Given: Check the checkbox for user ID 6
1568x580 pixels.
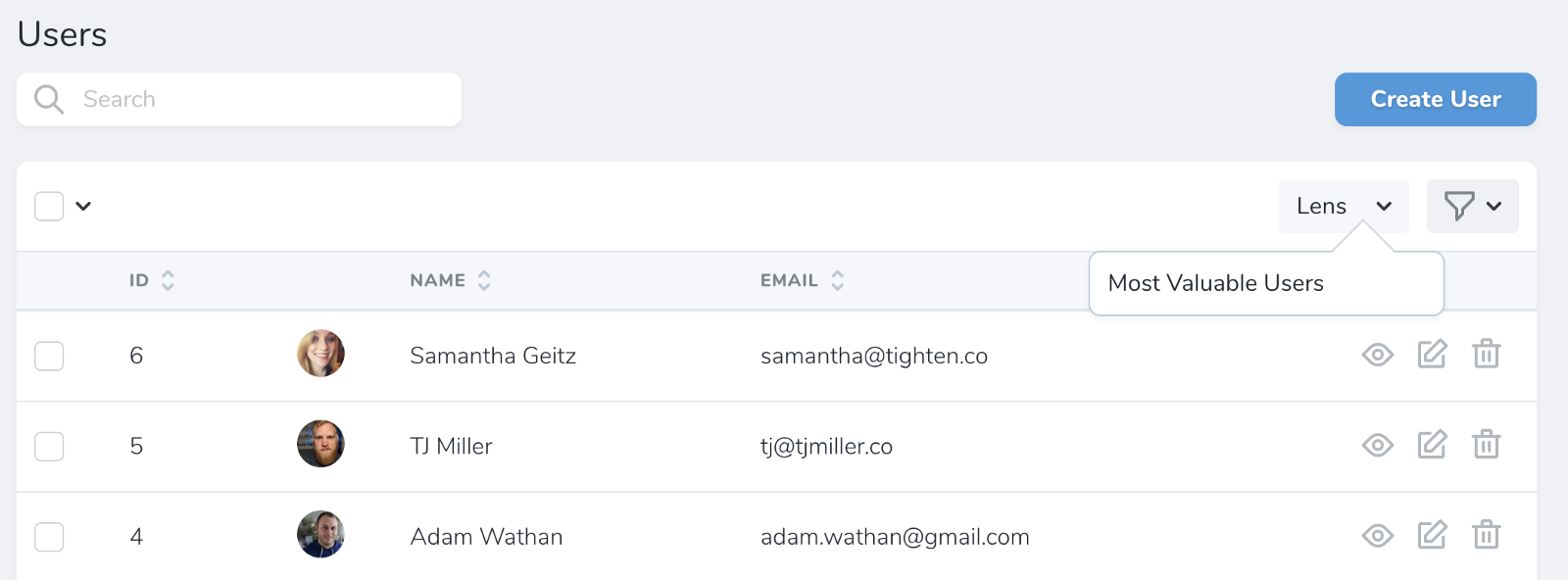Looking at the screenshot, I should click(x=49, y=356).
